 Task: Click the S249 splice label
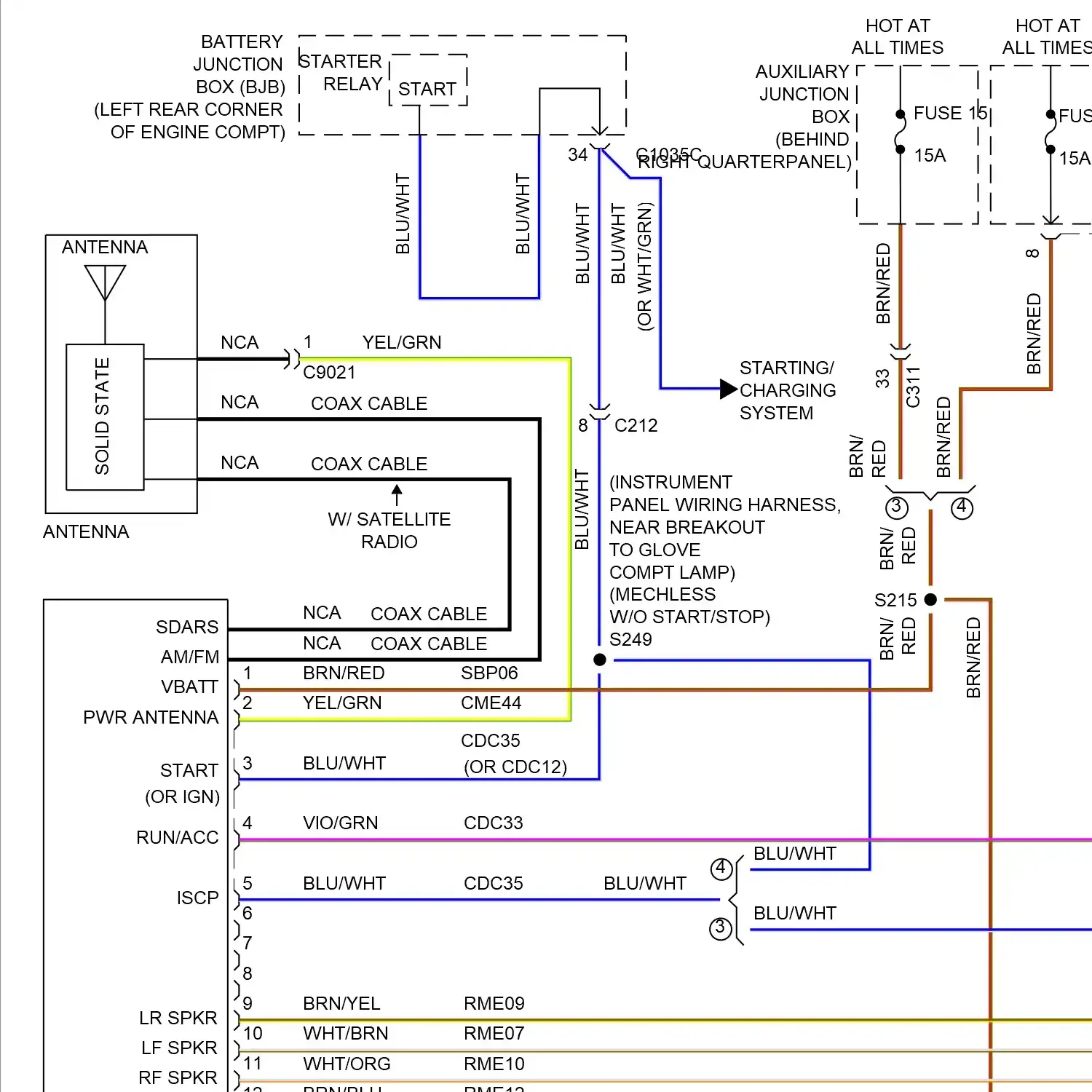point(630,639)
